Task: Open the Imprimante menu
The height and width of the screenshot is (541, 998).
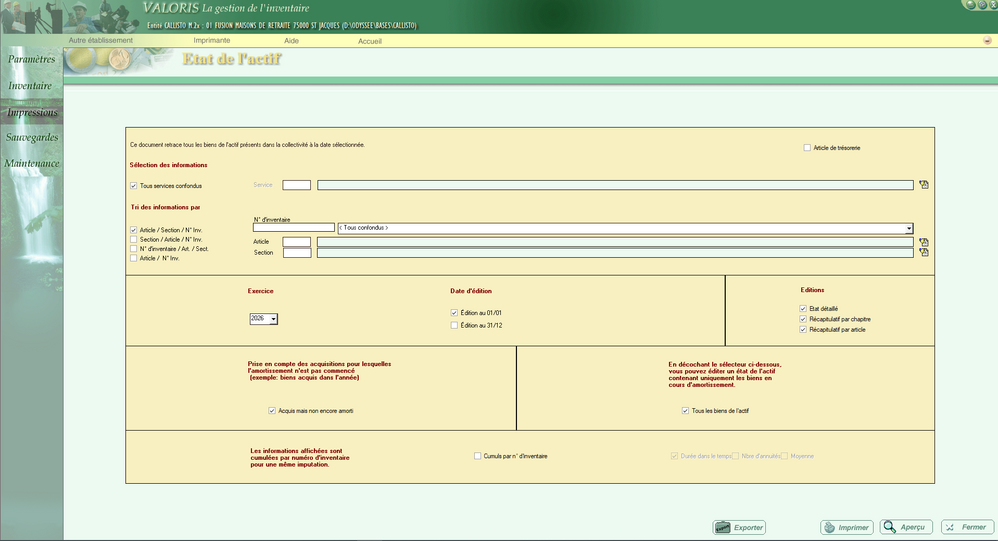Action: [211, 41]
